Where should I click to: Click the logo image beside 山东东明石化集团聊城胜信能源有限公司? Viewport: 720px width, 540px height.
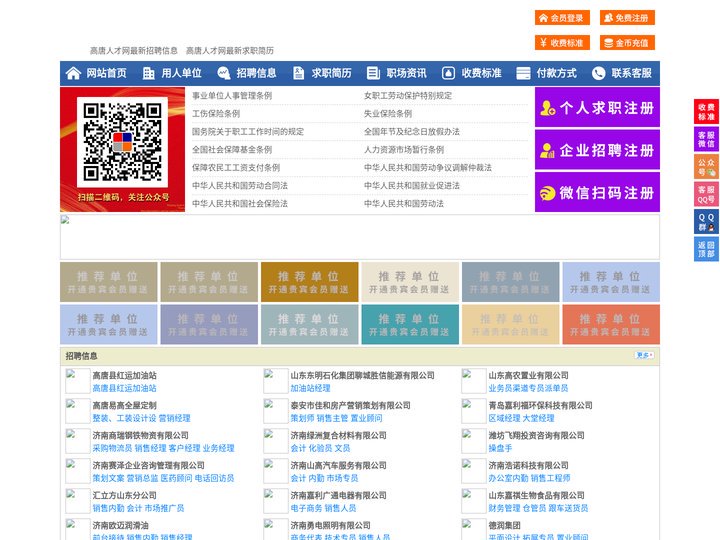(276, 381)
